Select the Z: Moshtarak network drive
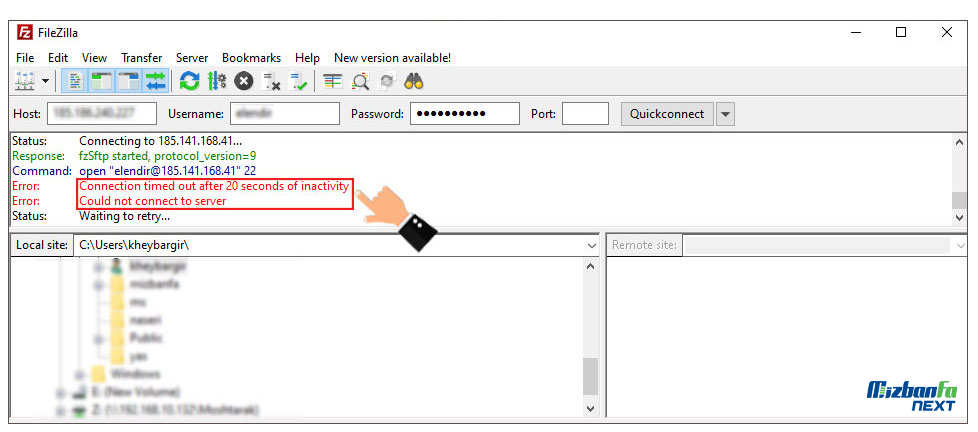The width and height of the screenshot is (978, 432). click(174, 410)
